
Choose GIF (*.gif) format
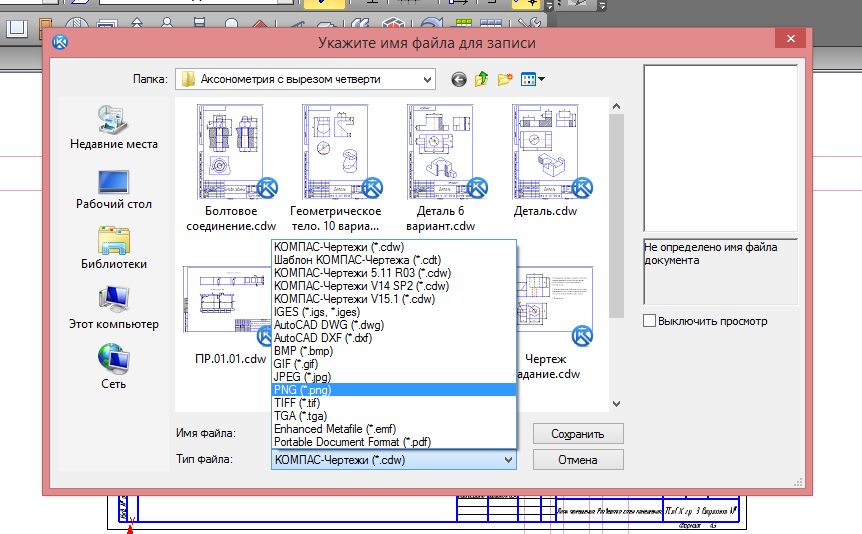click(x=394, y=364)
